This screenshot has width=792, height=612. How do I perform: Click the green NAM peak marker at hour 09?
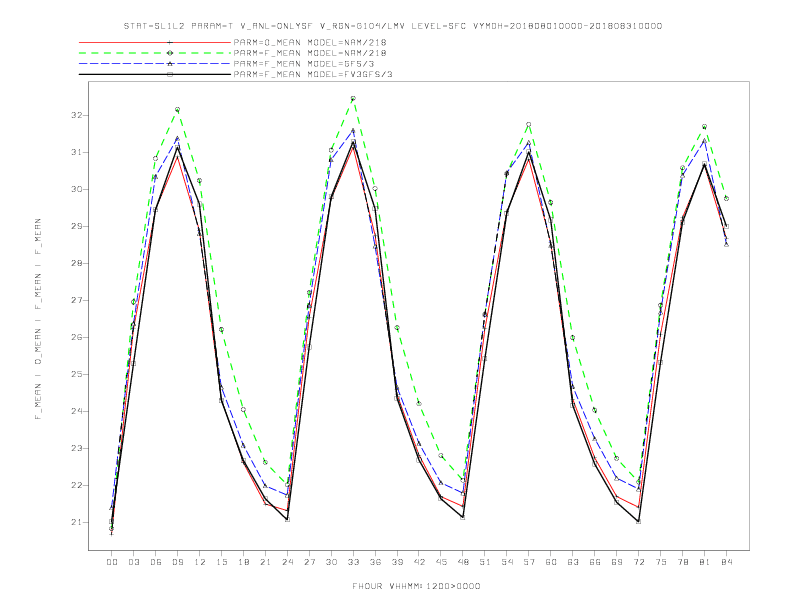click(177, 110)
